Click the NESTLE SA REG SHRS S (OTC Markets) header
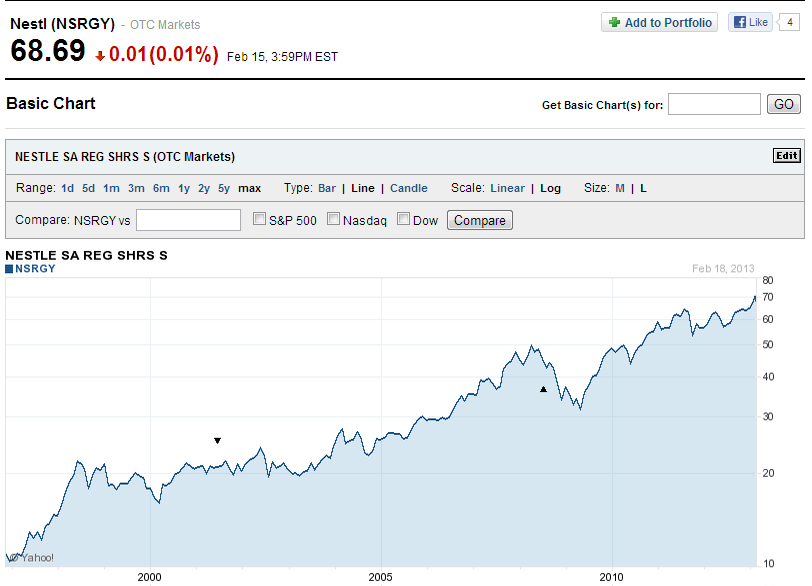The height and width of the screenshot is (586, 812). [x=125, y=157]
